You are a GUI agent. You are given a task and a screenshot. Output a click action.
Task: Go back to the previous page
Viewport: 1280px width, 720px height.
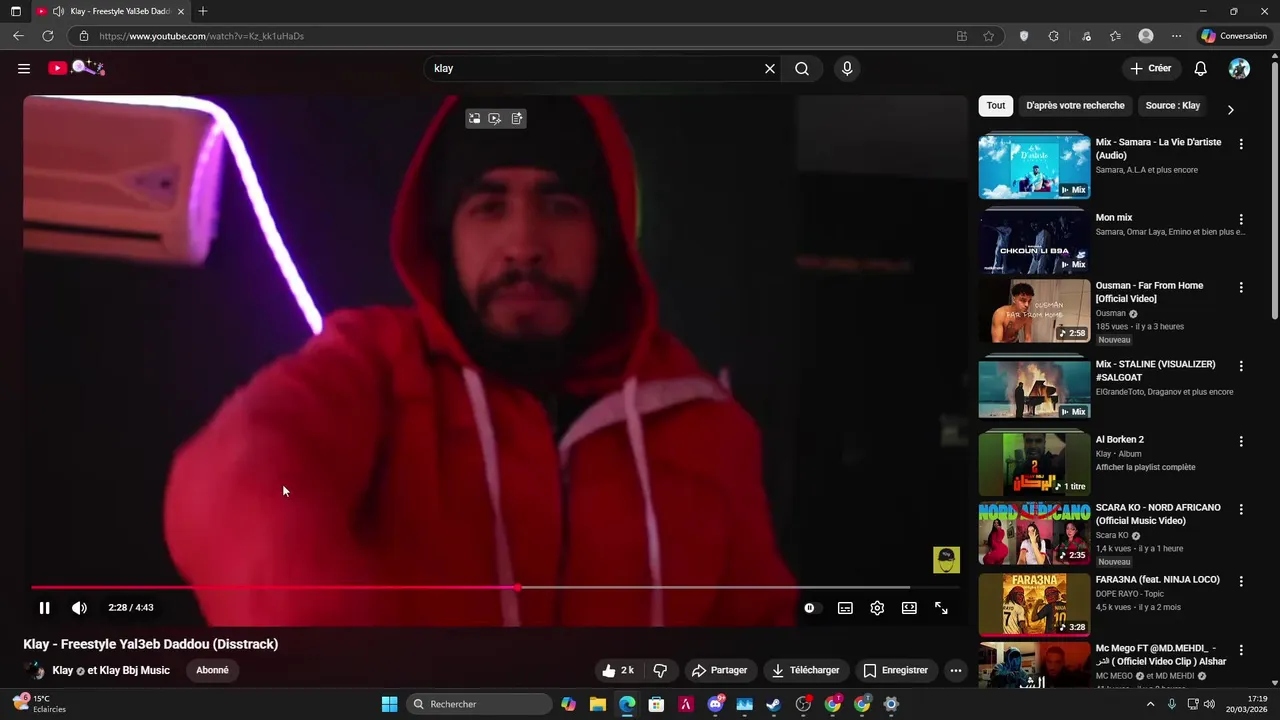(18, 36)
